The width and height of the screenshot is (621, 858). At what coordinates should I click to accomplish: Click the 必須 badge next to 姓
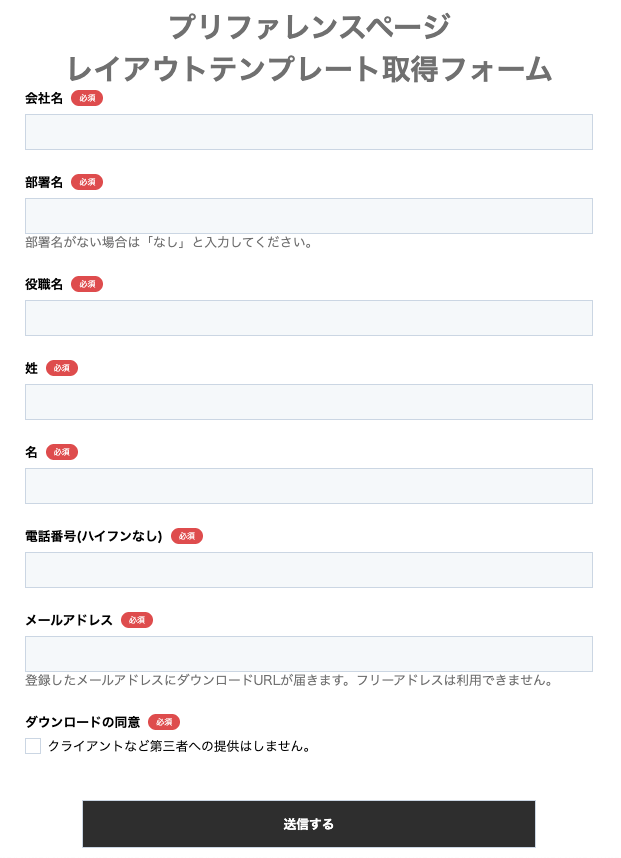tap(62, 368)
